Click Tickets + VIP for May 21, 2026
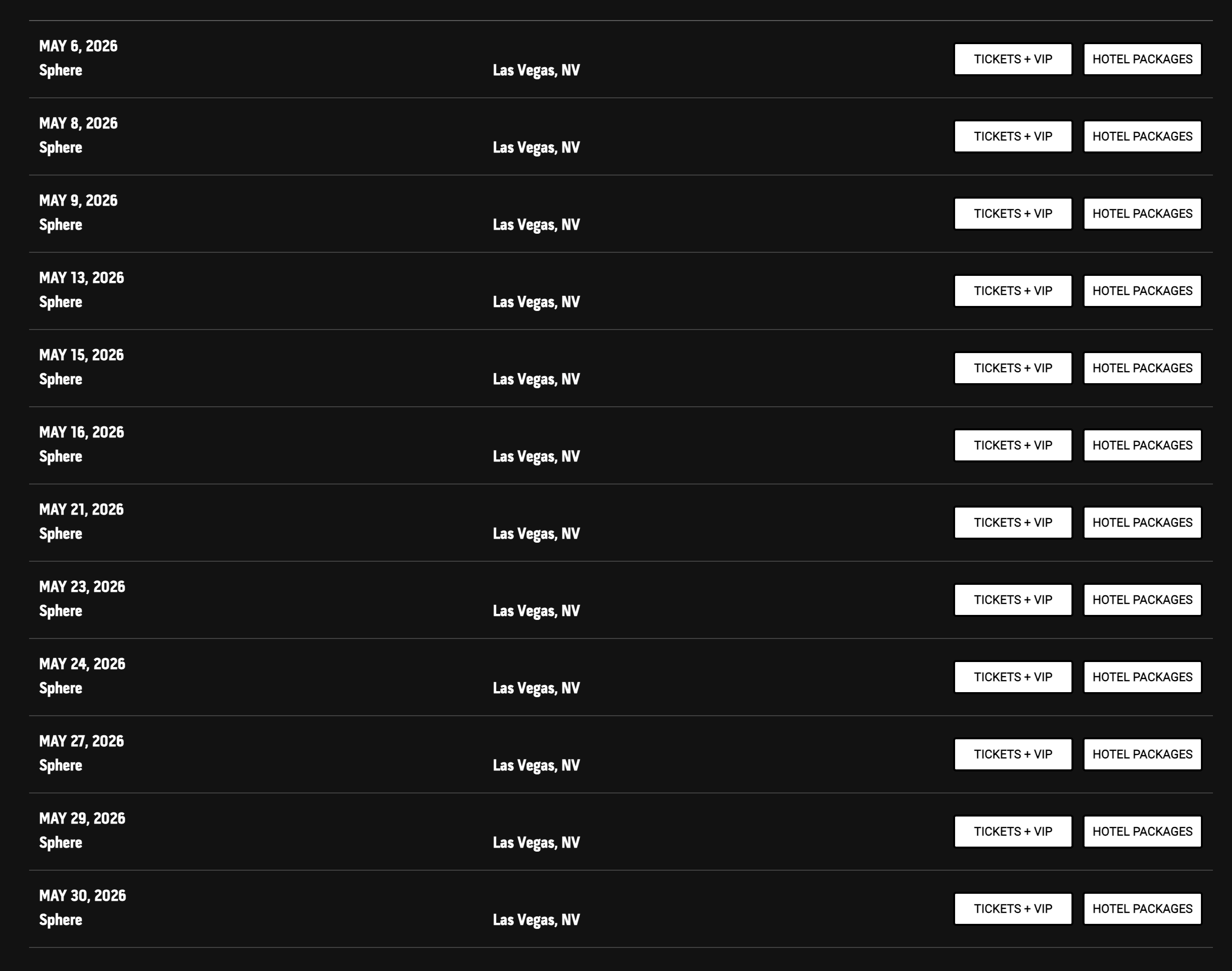 (1013, 523)
